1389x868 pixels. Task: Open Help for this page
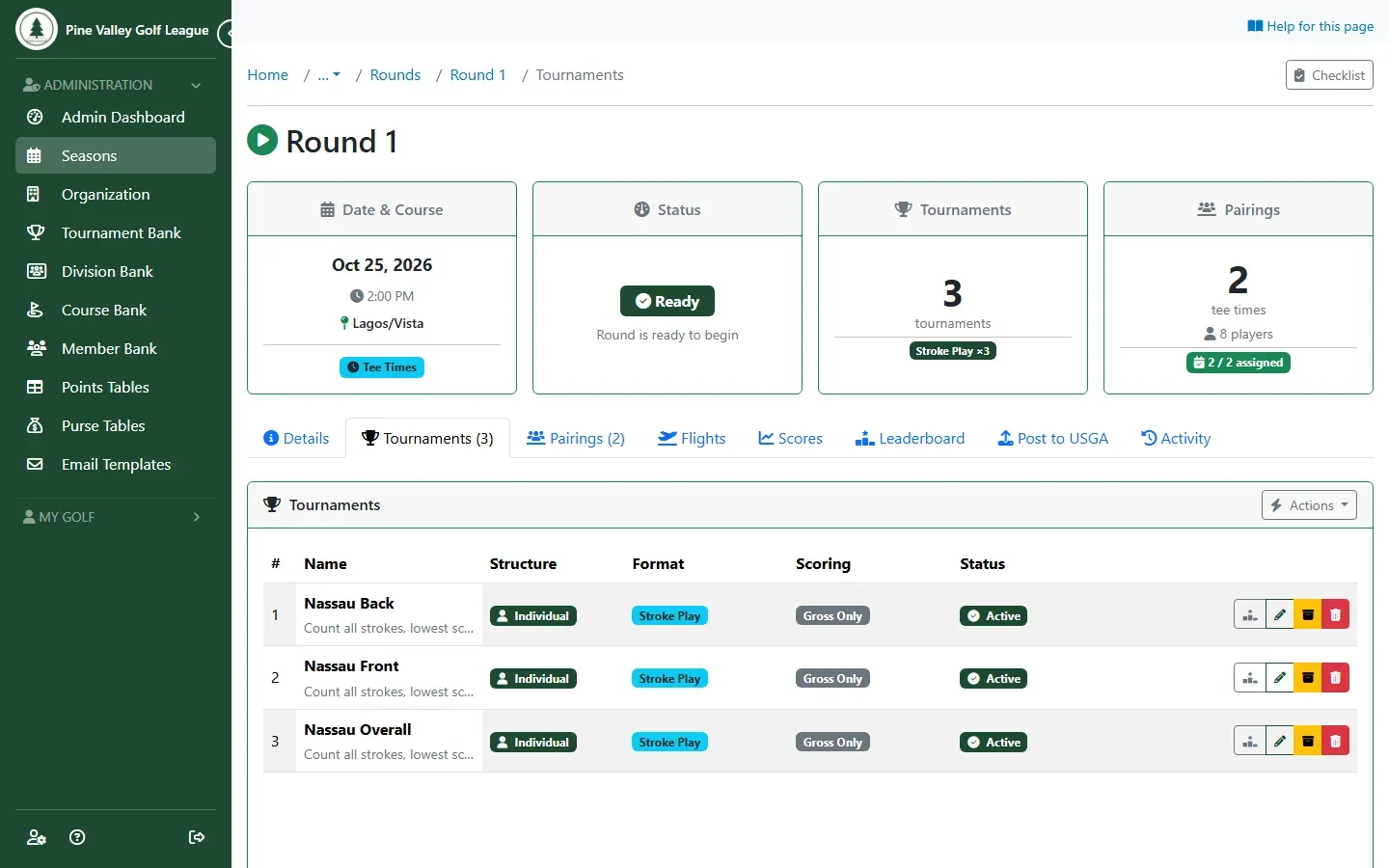[x=1310, y=26]
